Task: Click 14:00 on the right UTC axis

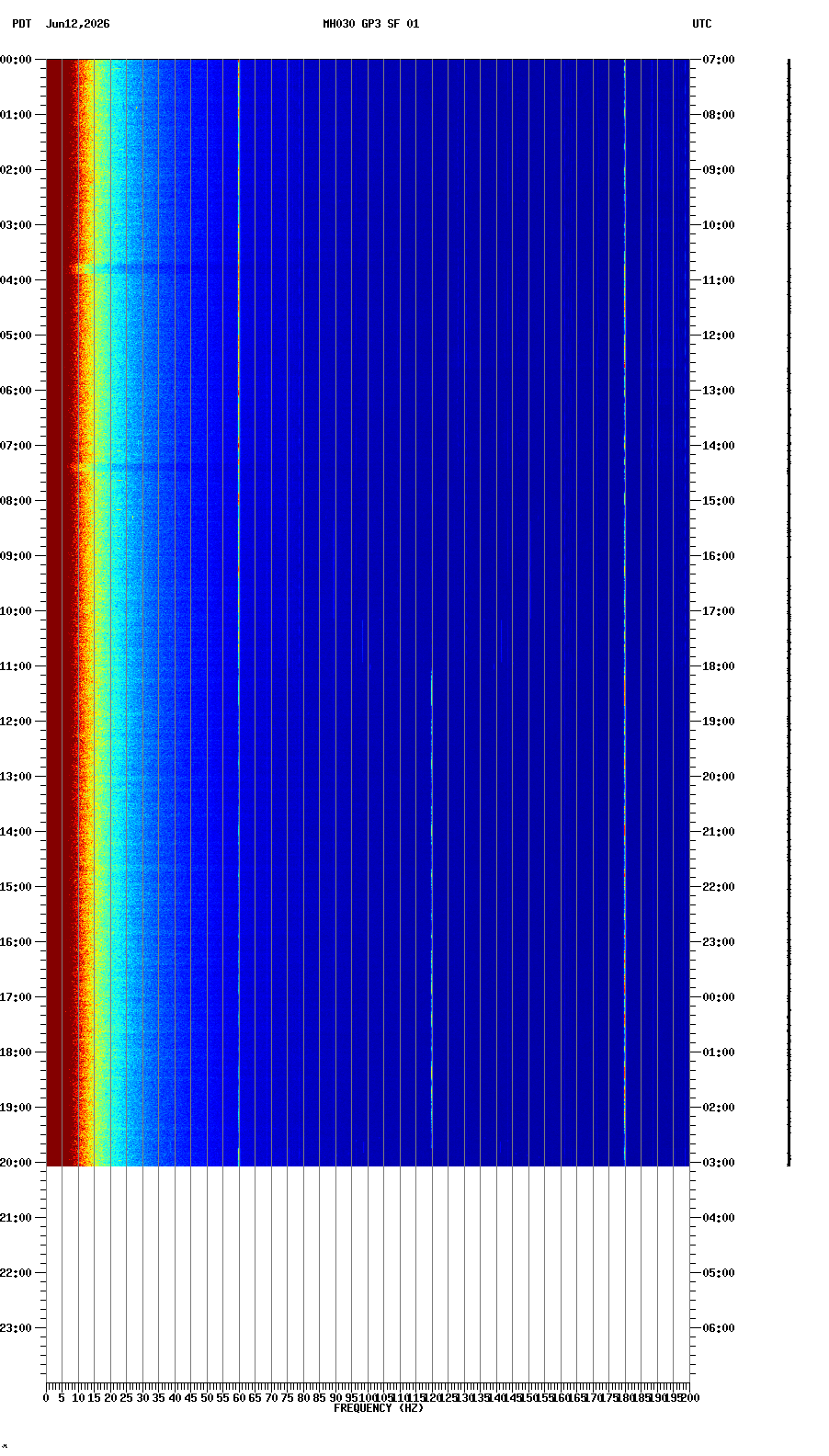Action: click(719, 446)
